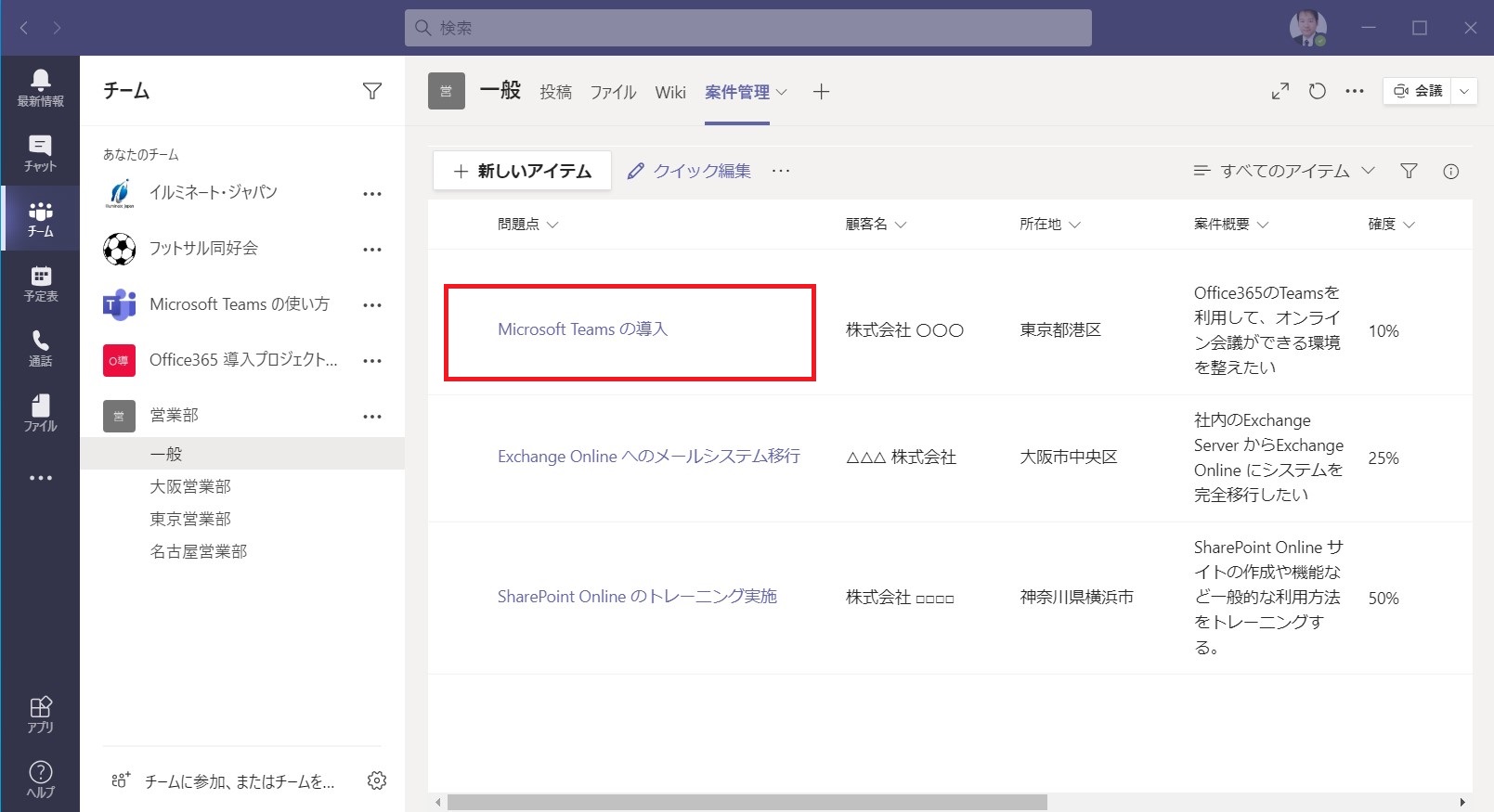The height and width of the screenshot is (812, 1494).
Task: Open list toolbar more actions ellipsis
Action: tap(781, 171)
